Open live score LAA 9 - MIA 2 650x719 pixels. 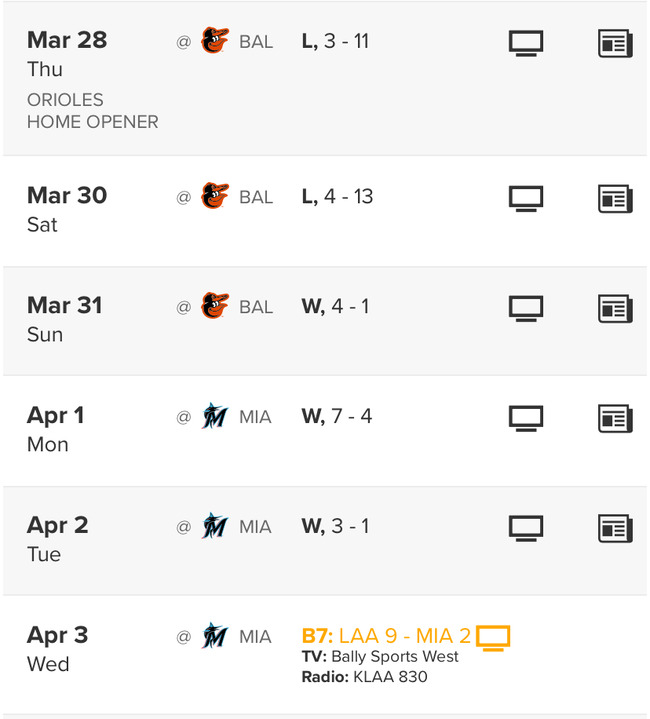tap(386, 636)
